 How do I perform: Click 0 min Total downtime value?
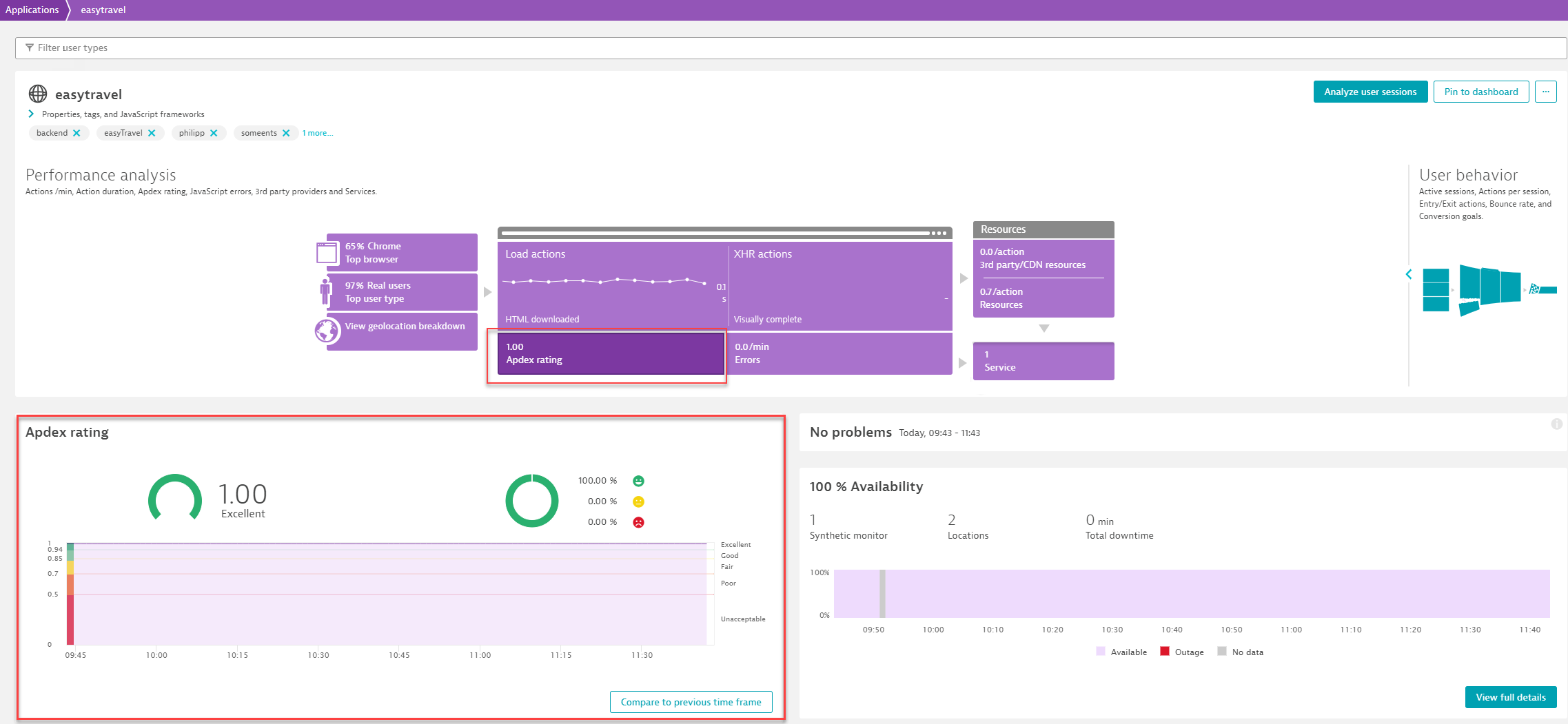(x=1100, y=520)
